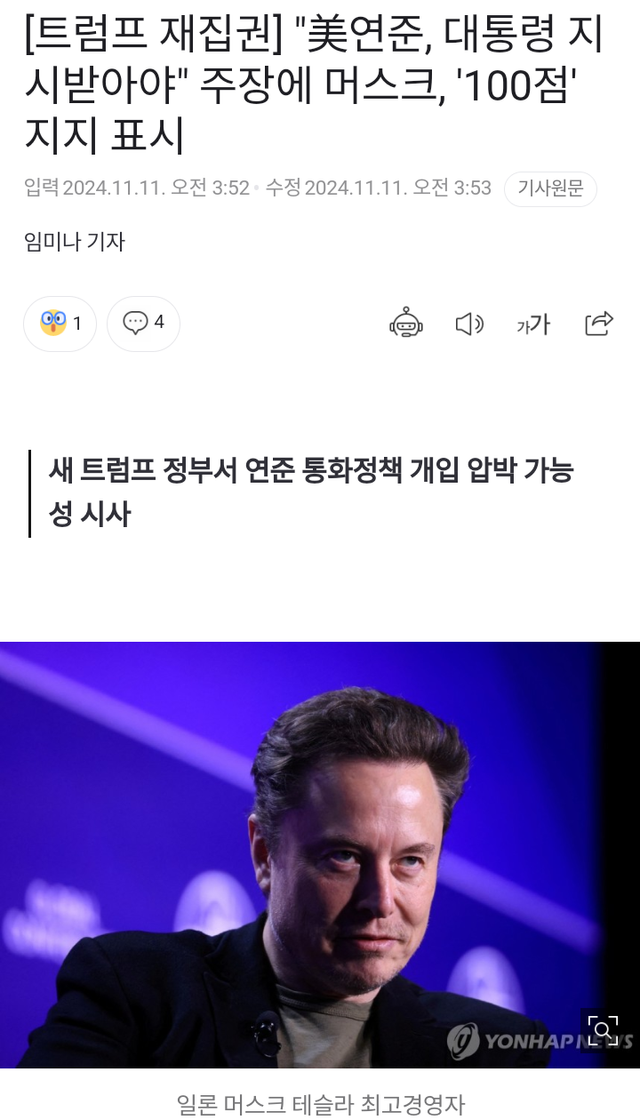Click the comment count number 4
Image resolution: width=640 pixels, height=1120 pixels.
pyautogui.click(x=159, y=322)
